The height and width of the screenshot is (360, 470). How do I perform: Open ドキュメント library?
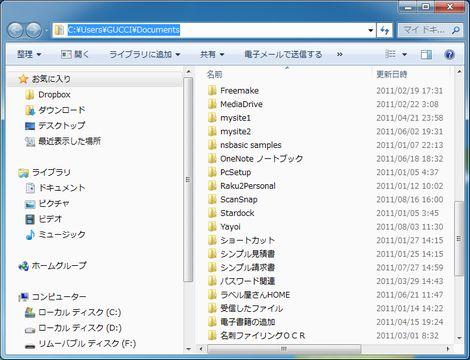62,188
